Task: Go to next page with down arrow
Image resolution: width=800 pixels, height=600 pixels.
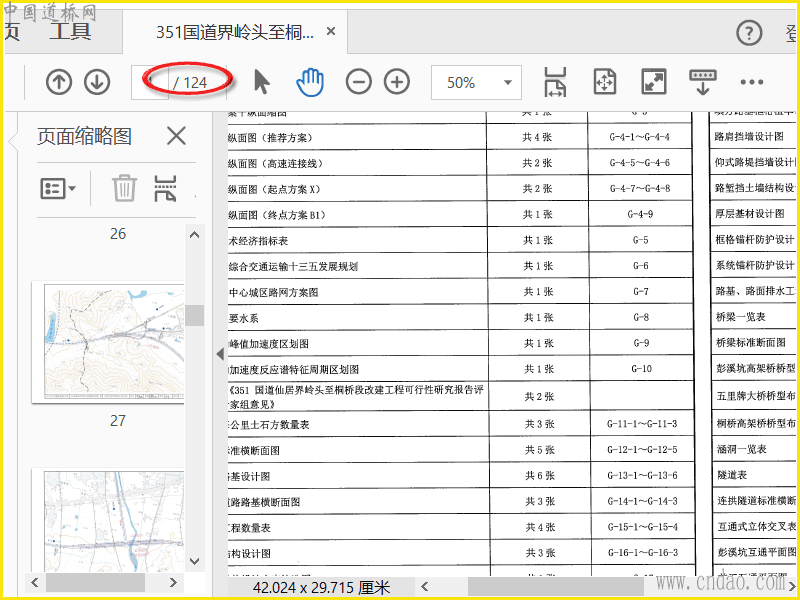Action: [x=97, y=82]
